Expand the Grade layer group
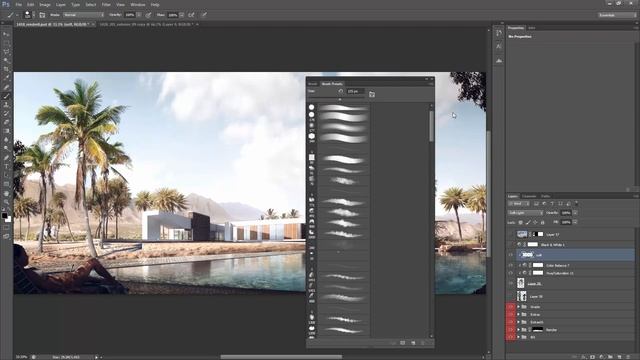The height and width of the screenshot is (360, 640). point(519,307)
